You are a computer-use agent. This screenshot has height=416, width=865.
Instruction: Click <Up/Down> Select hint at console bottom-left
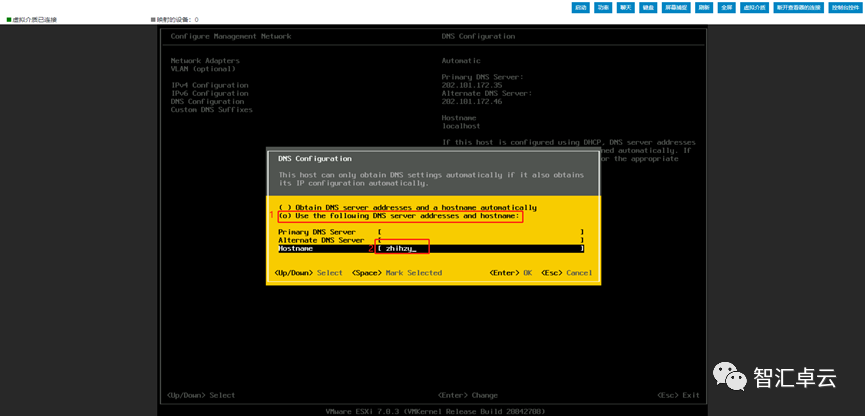[201, 395]
